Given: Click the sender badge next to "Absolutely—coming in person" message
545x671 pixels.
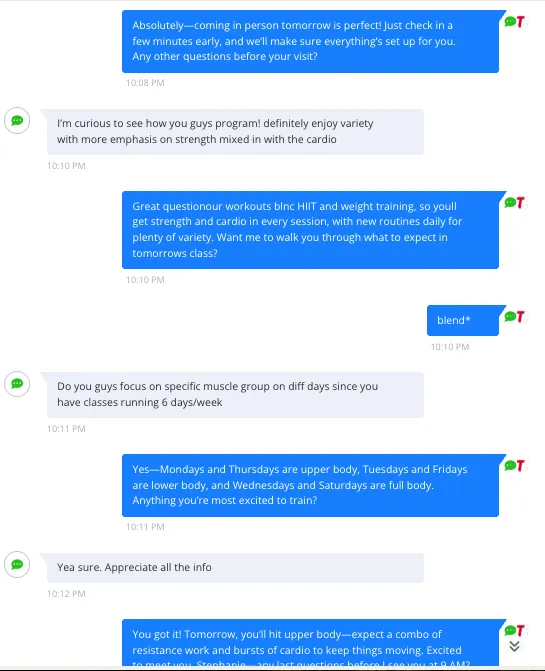Looking at the screenshot, I should 515,21.
